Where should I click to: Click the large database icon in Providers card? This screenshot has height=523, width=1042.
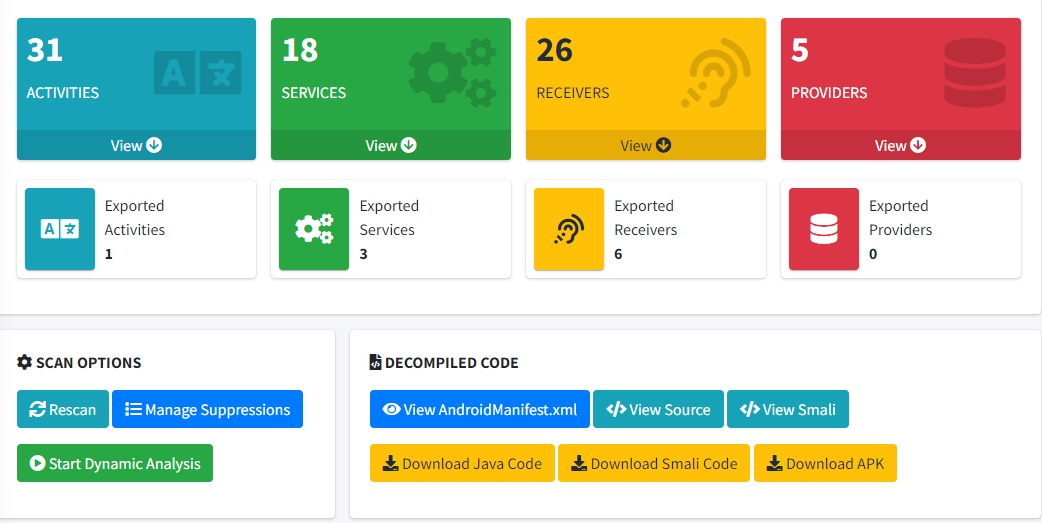tap(974, 72)
